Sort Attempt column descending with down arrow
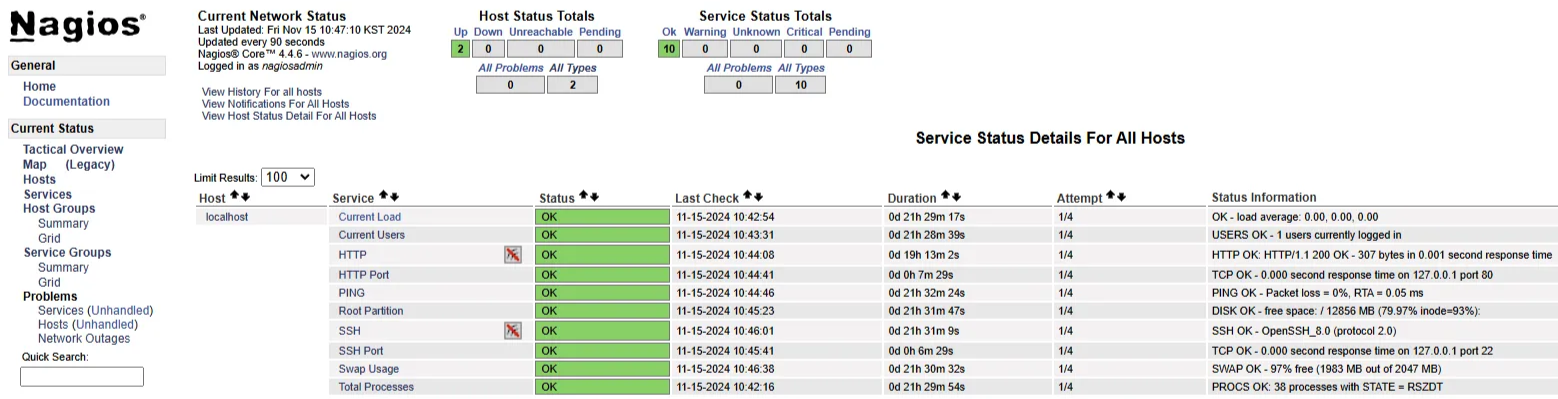Screen dimensions: 1558x399 [x=1121, y=196]
